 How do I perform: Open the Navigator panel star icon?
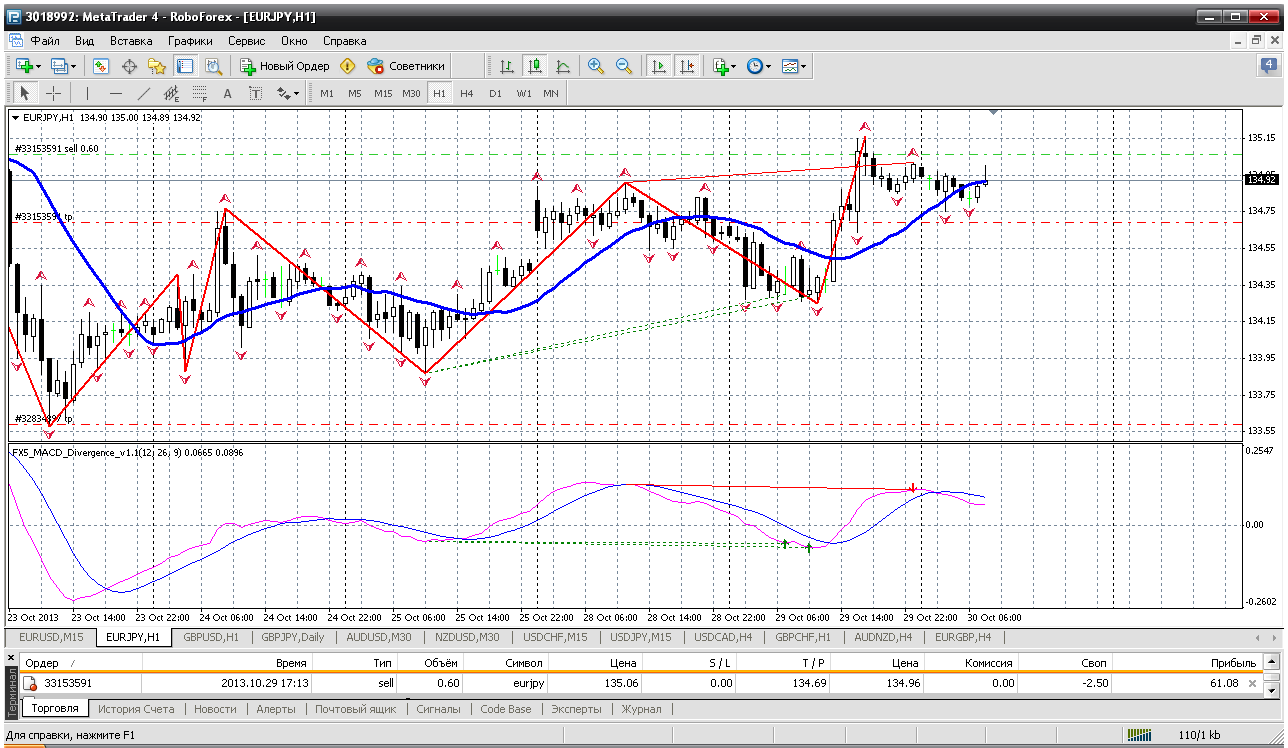157,66
